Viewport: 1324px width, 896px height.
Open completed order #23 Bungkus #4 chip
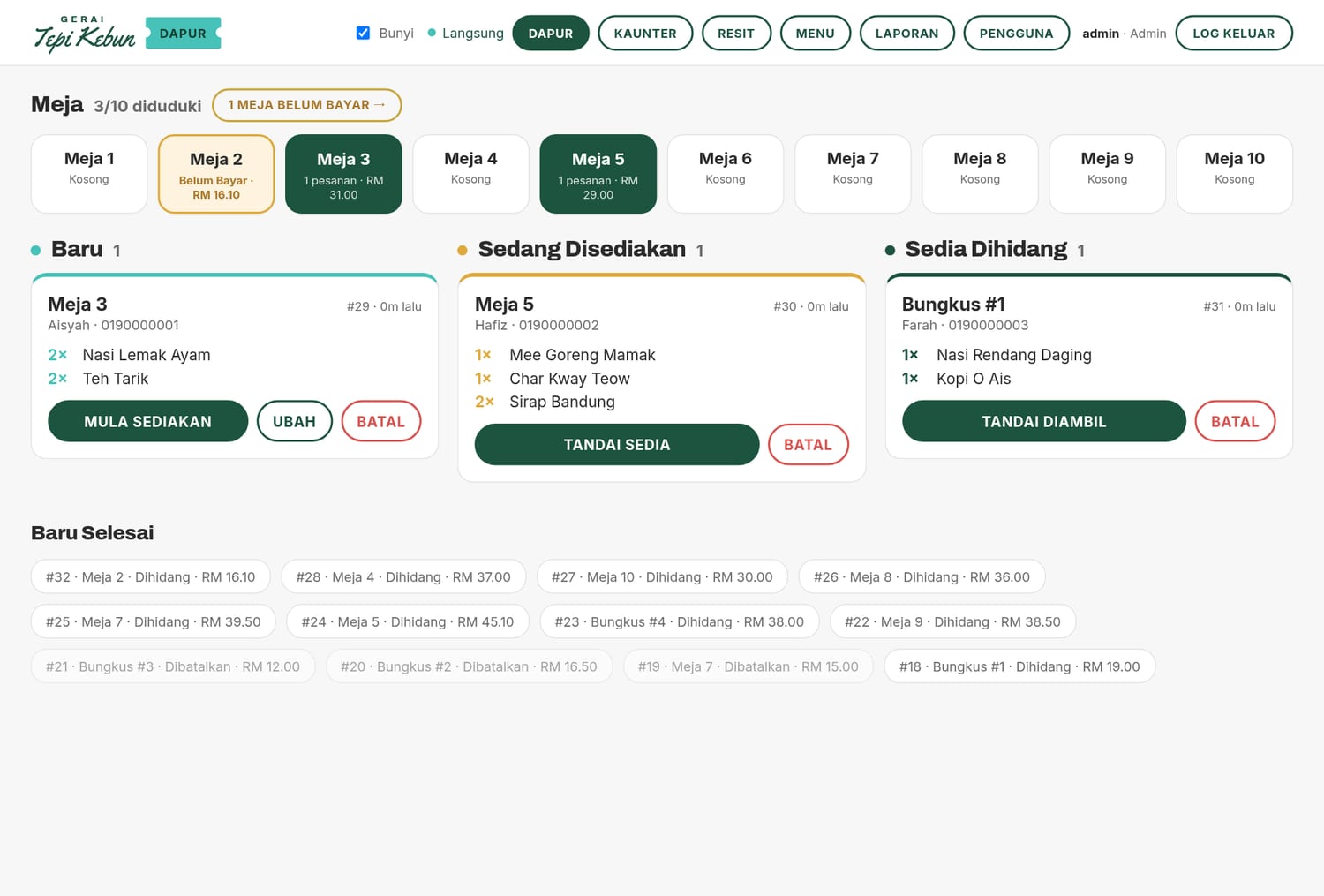(x=680, y=621)
